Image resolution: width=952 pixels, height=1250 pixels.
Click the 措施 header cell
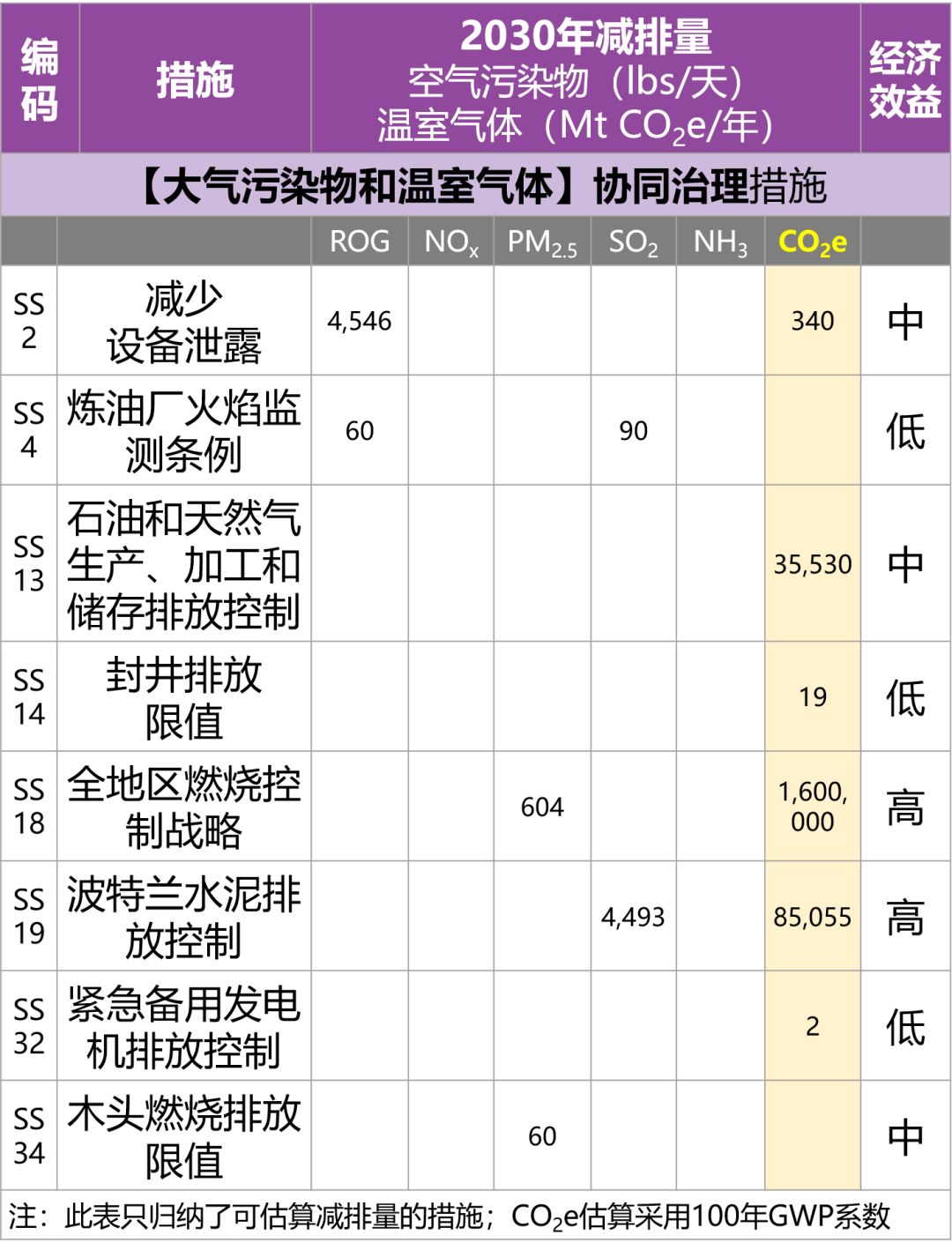(x=195, y=79)
